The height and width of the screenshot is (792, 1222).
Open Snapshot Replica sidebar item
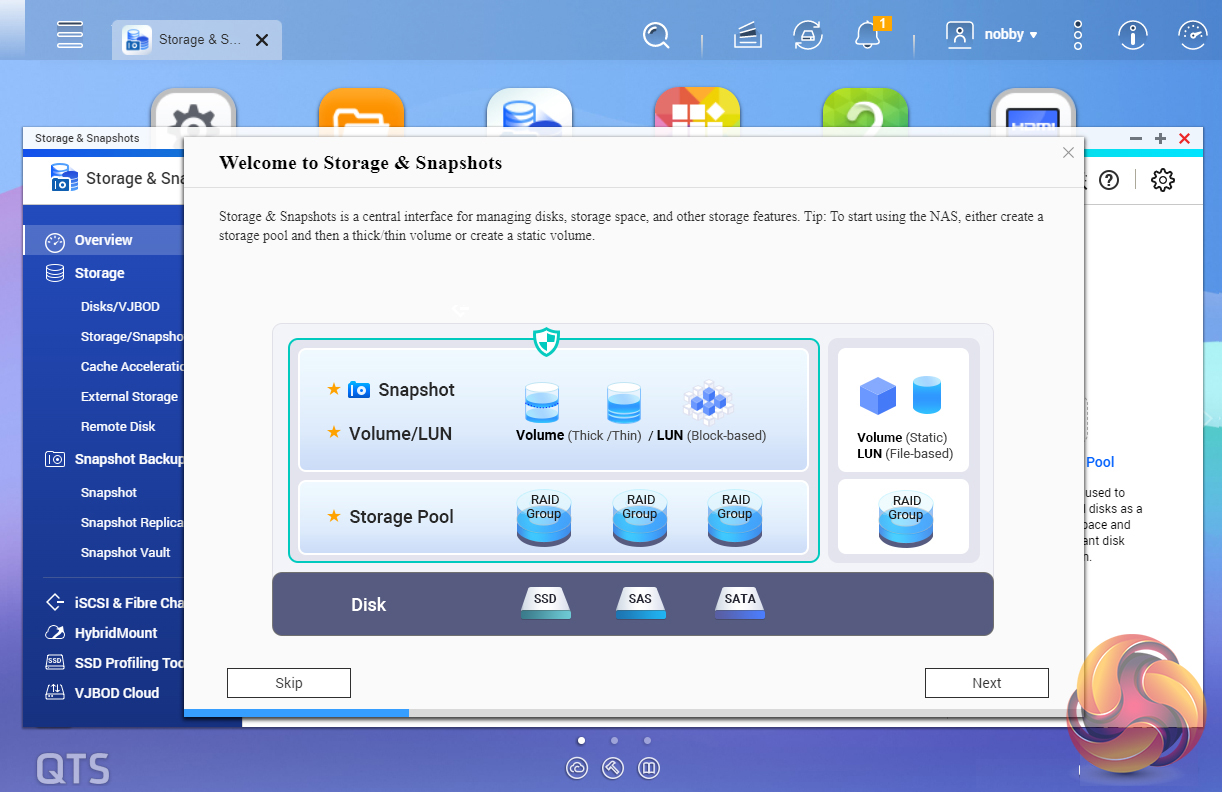coord(132,523)
